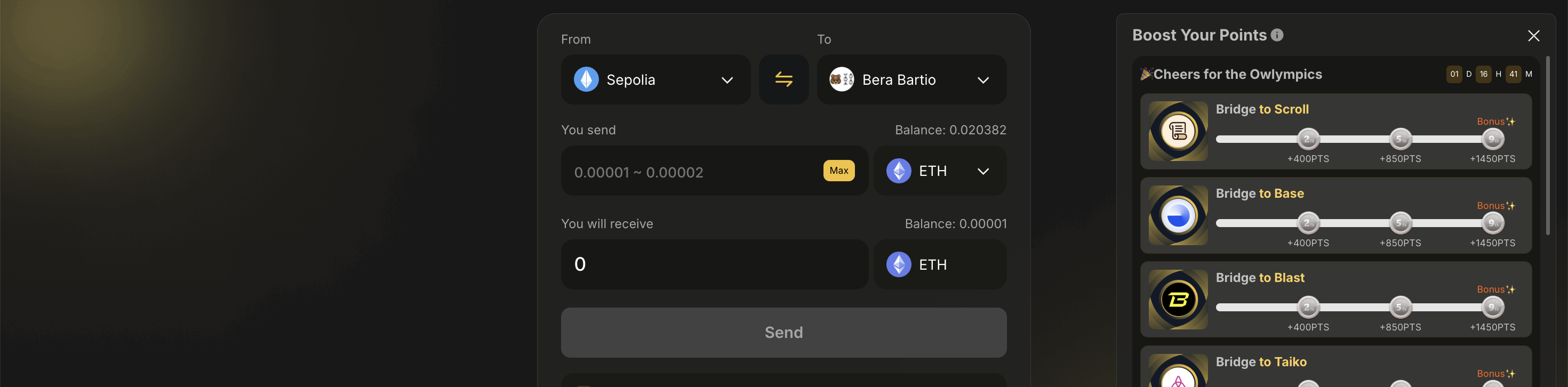The image size is (1568, 387).
Task: Click the Bridge to Blast progress bar
Action: (1360, 307)
